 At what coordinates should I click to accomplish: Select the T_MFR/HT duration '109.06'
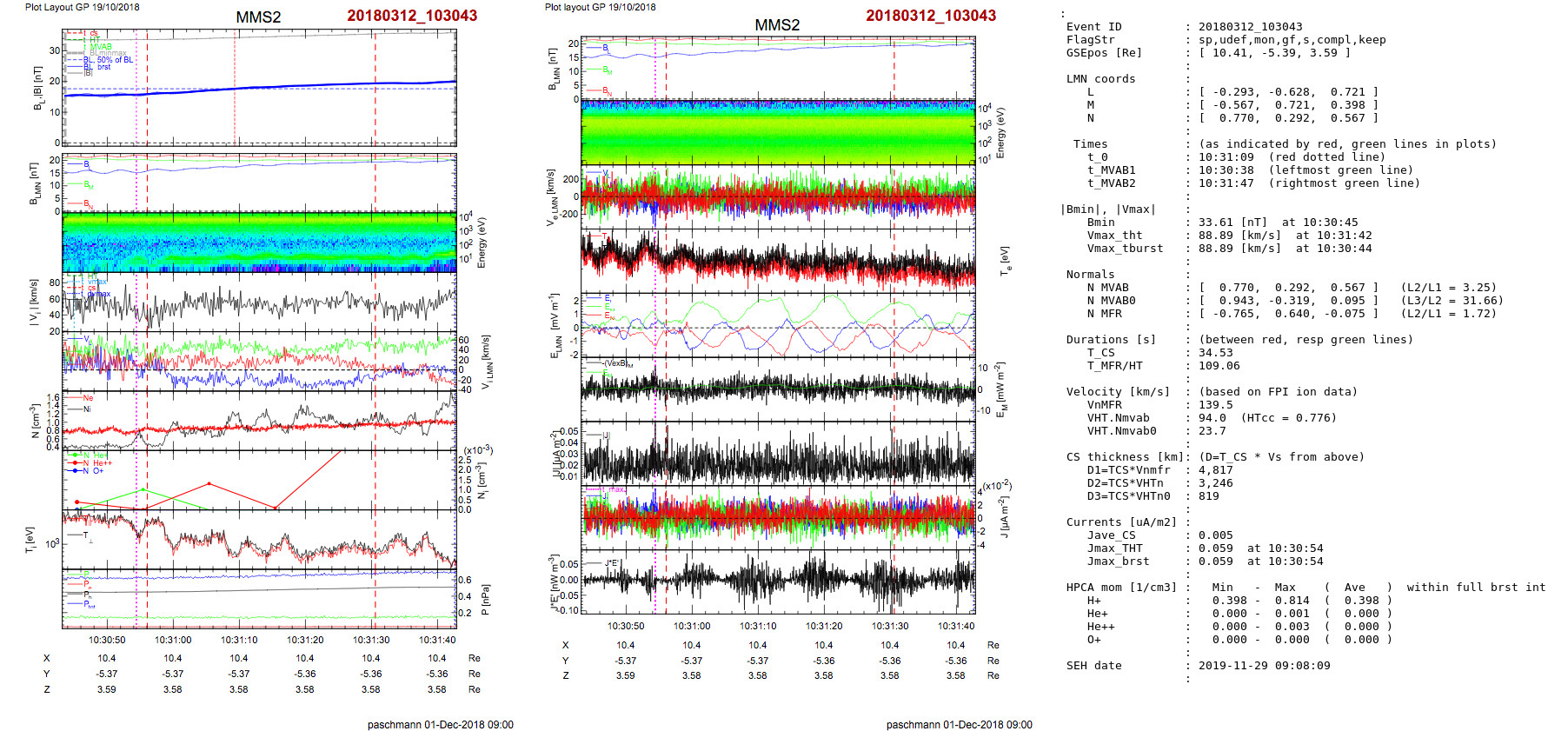coord(1219,366)
